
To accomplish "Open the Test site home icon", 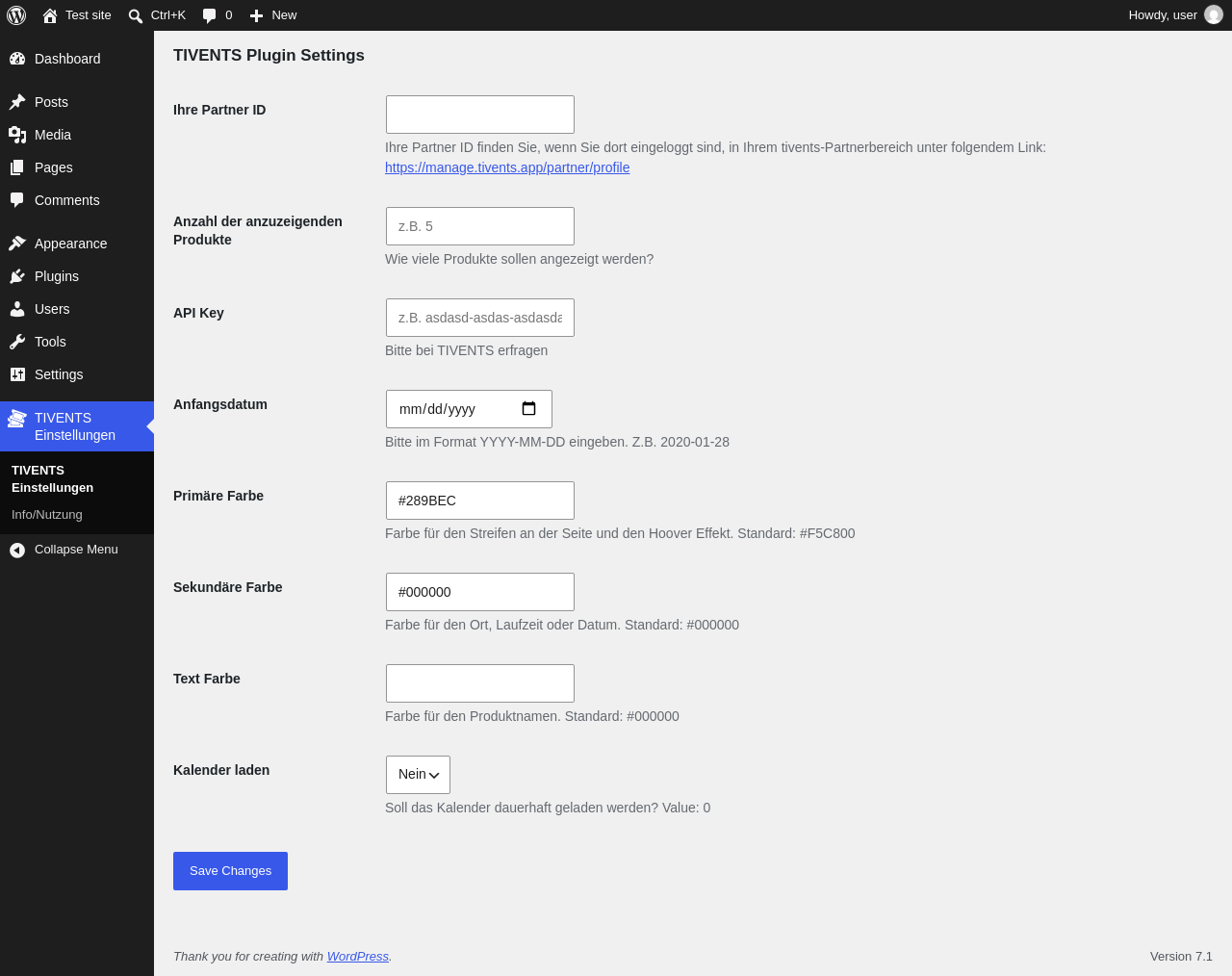I will coord(50,15).
